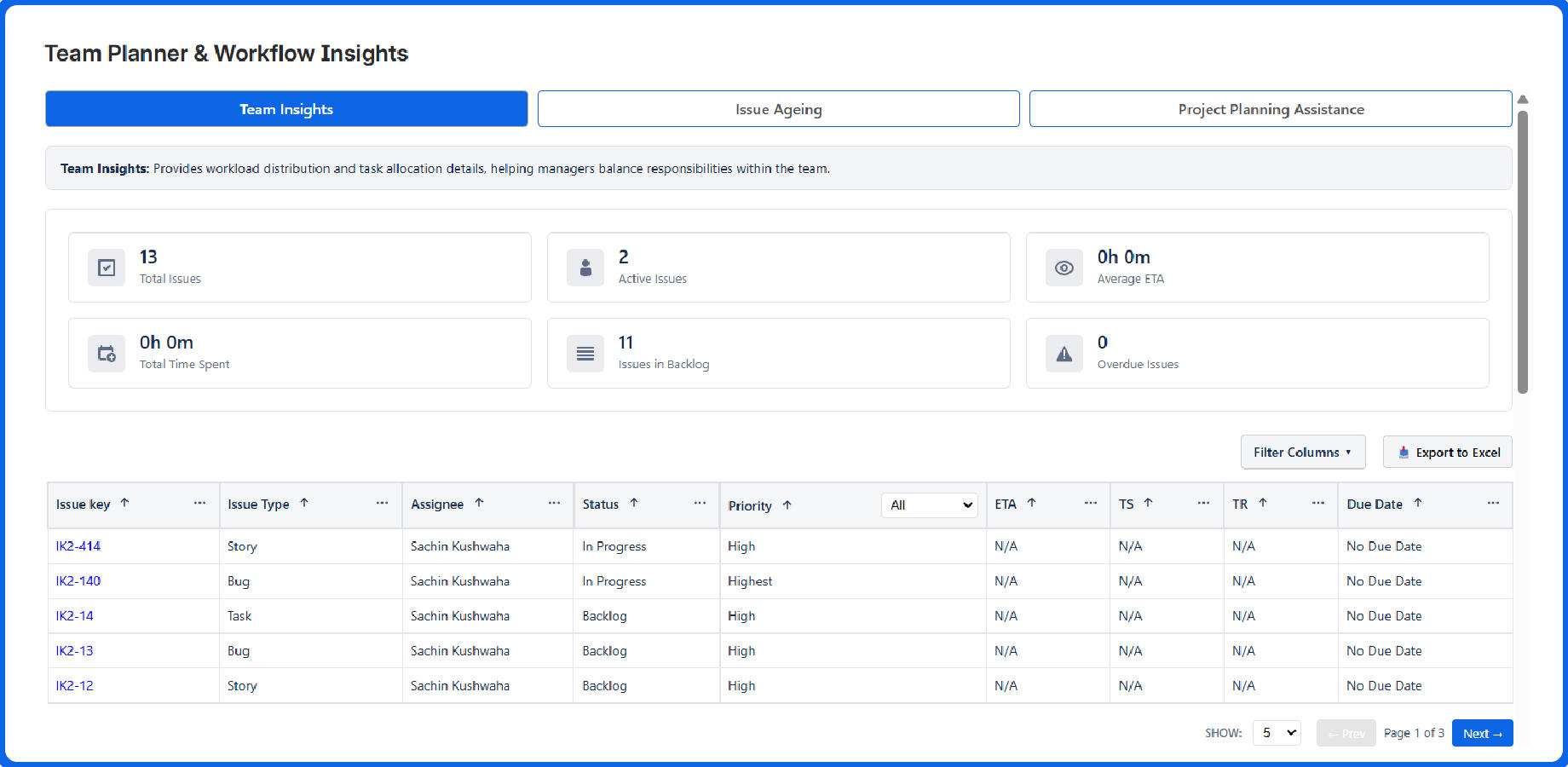Open the Due Date column options menu
Viewport: 1568px width, 767px height.
pyautogui.click(x=1493, y=504)
